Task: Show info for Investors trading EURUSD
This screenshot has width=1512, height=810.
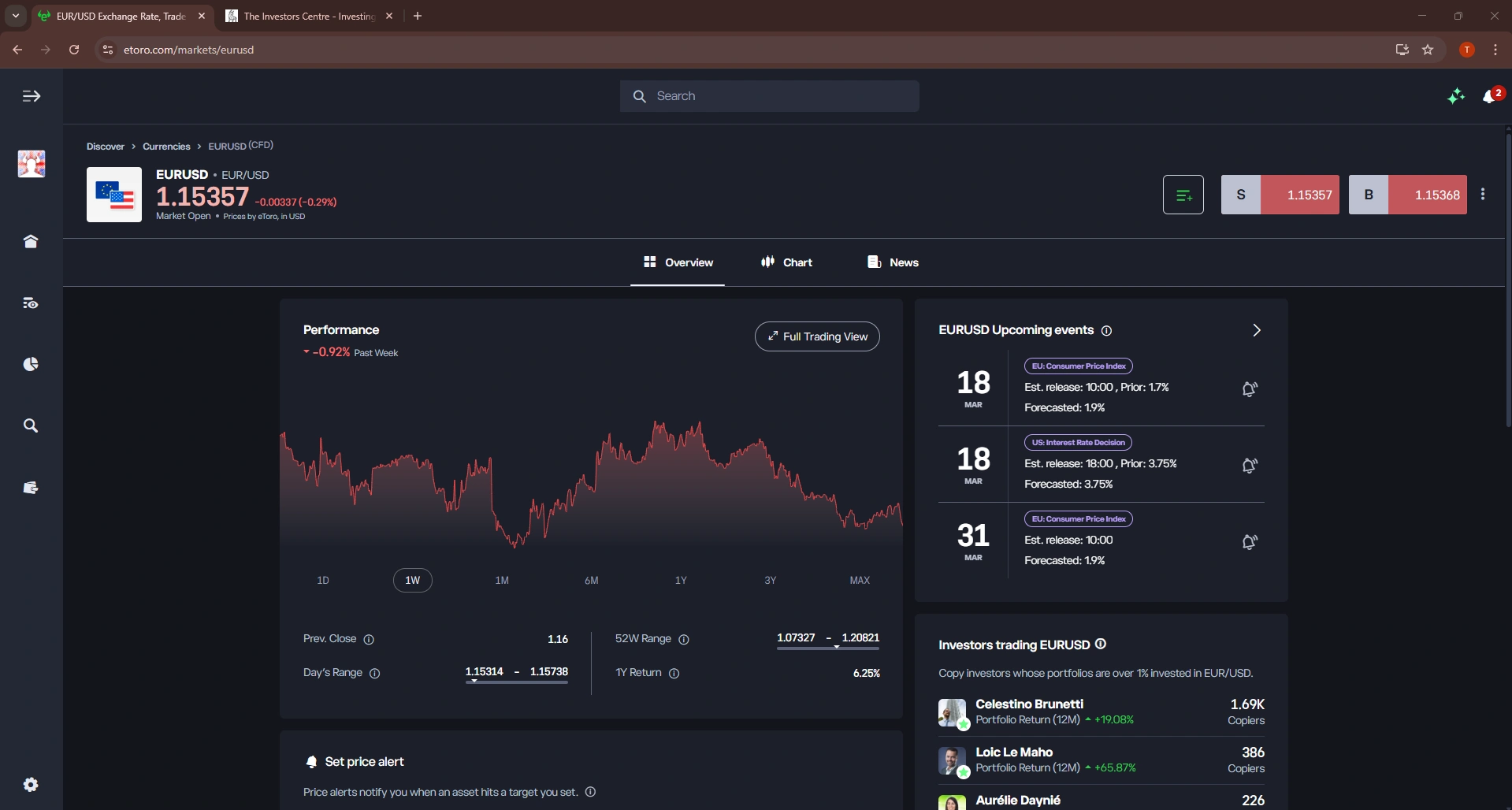Action: point(1101,645)
